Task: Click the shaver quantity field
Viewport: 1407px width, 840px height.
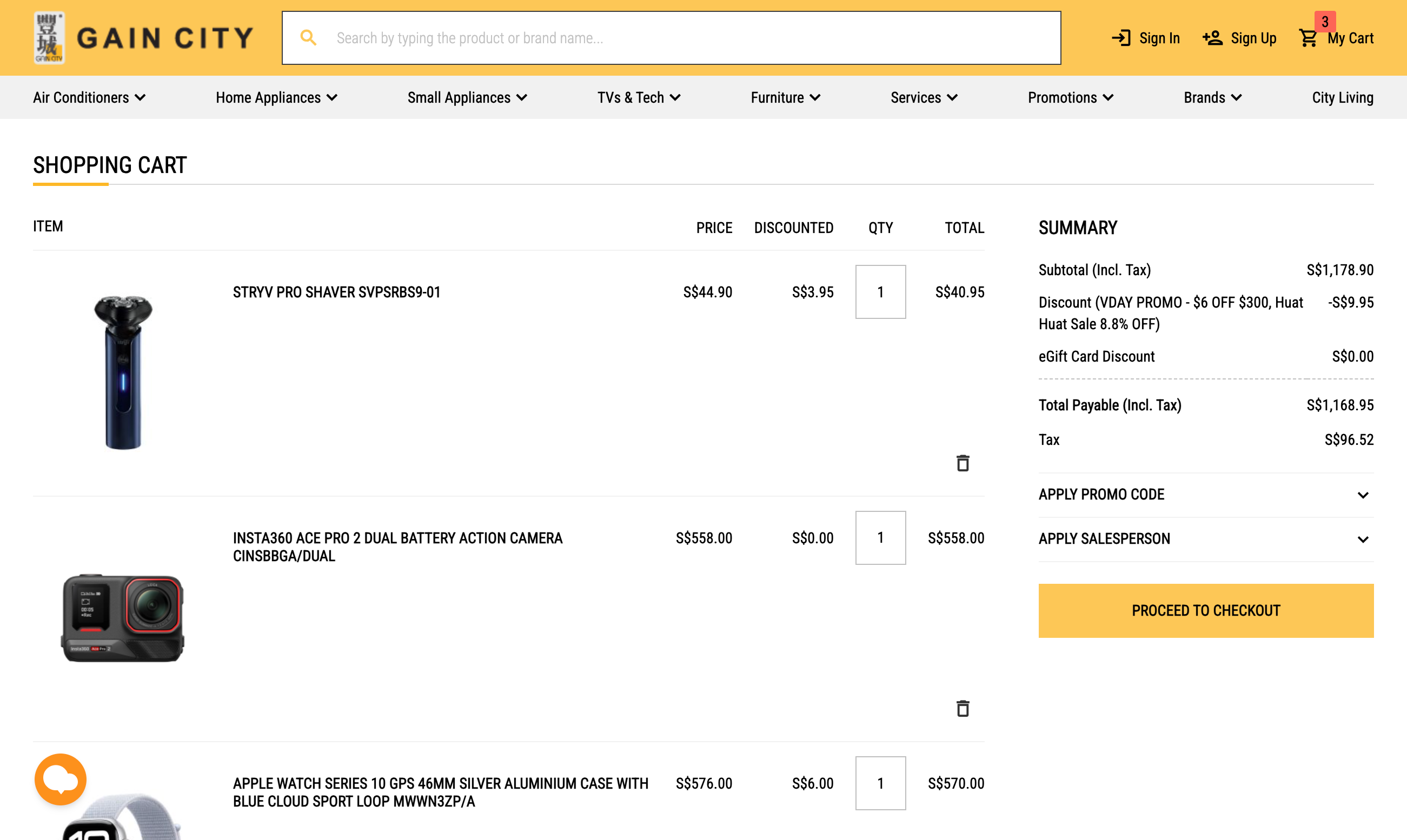Action: click(x=880, y=292)
